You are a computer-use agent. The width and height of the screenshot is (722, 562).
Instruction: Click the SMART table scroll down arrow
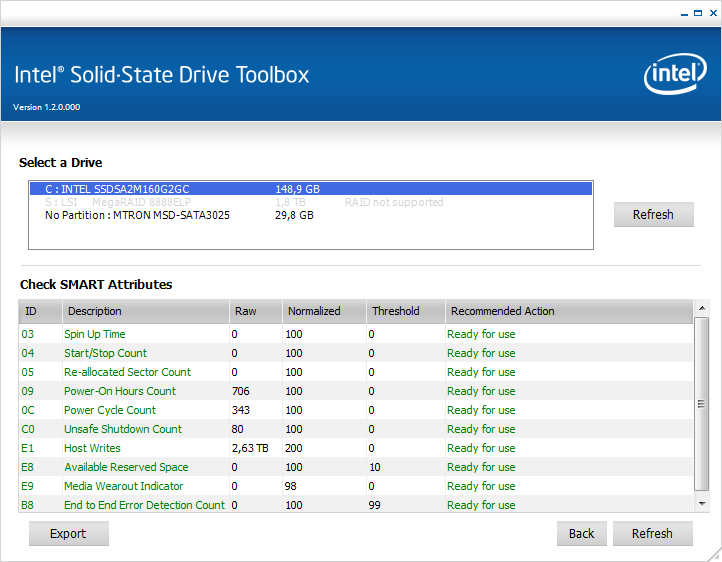click(x=702, y=504)
